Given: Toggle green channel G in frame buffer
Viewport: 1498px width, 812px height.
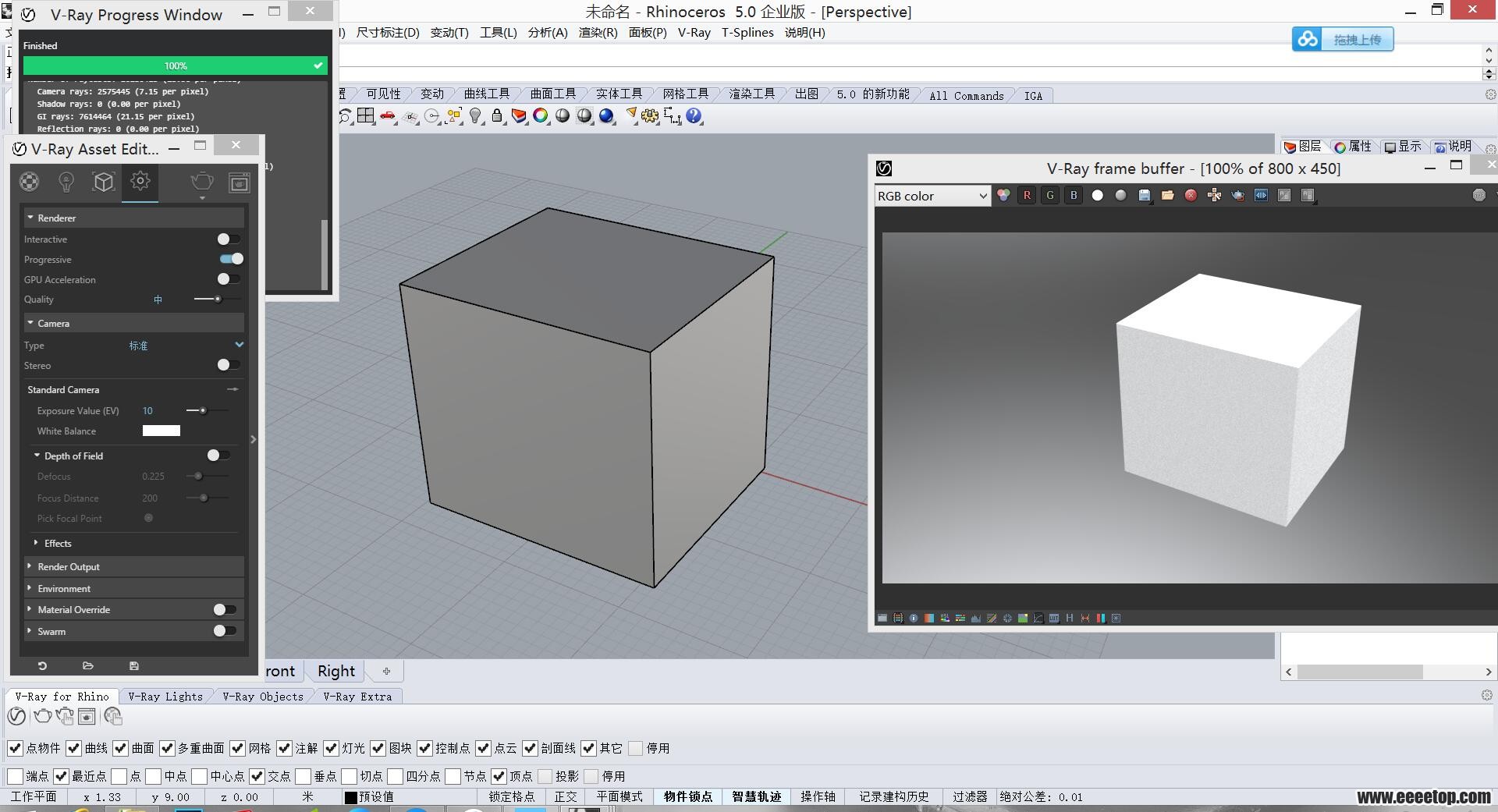Looking at the screenshot, I should point(1050,196).
